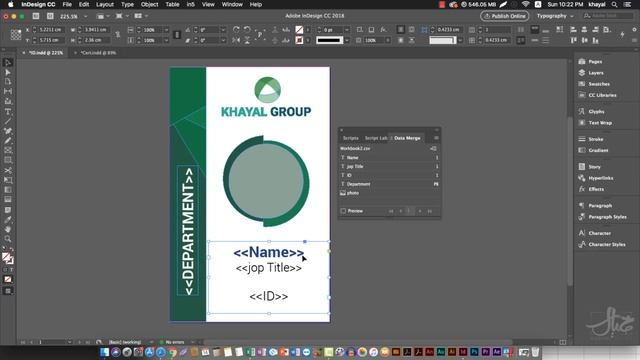Open the Gradient panel
640x360 pixels.
(593, 150)
